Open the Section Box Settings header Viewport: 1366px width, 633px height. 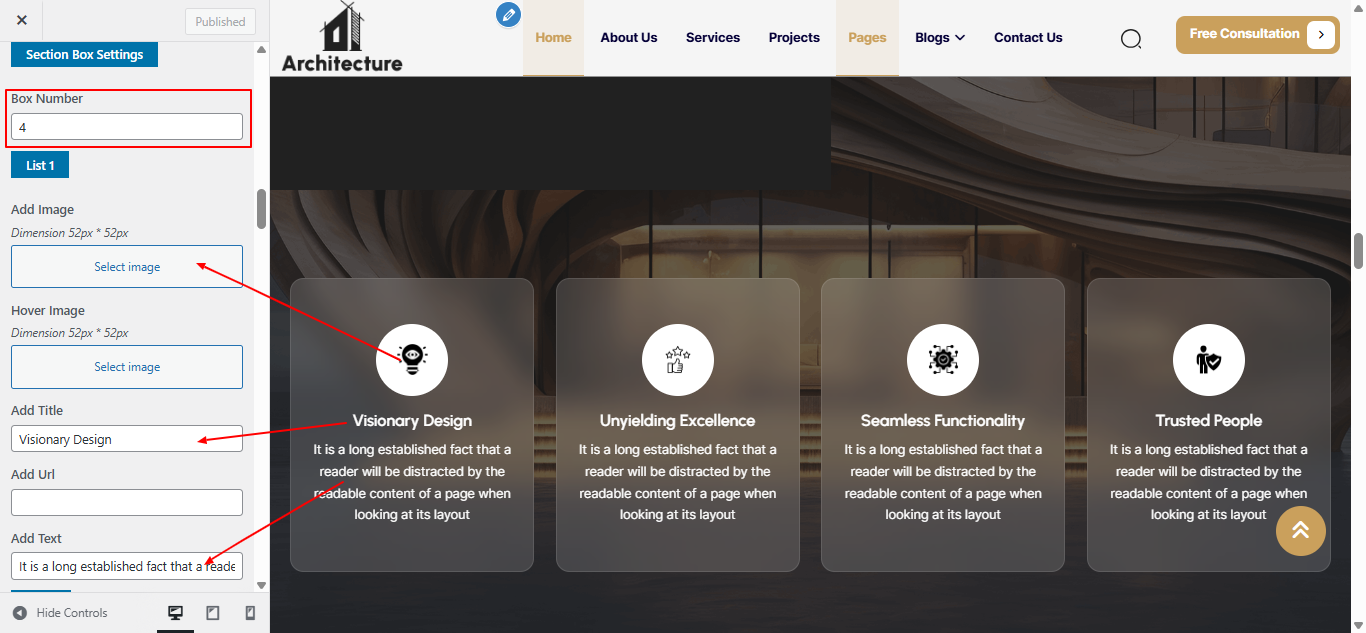point(84,54)
